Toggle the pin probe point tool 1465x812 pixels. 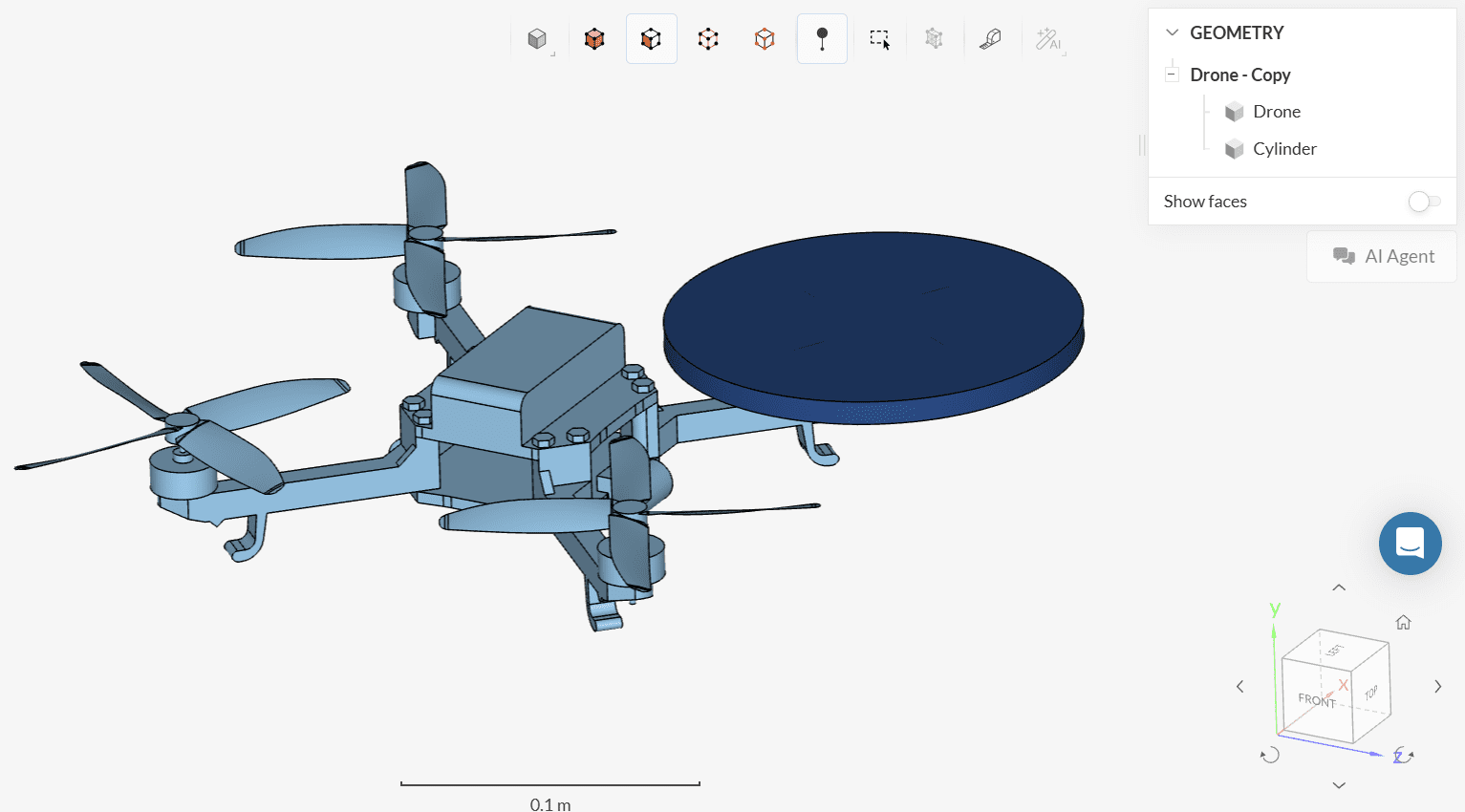[822, 39]
